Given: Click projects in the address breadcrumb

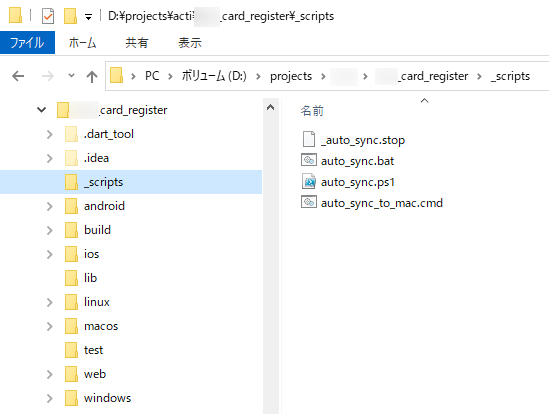Looking at the screenshot, I should 291,76.
